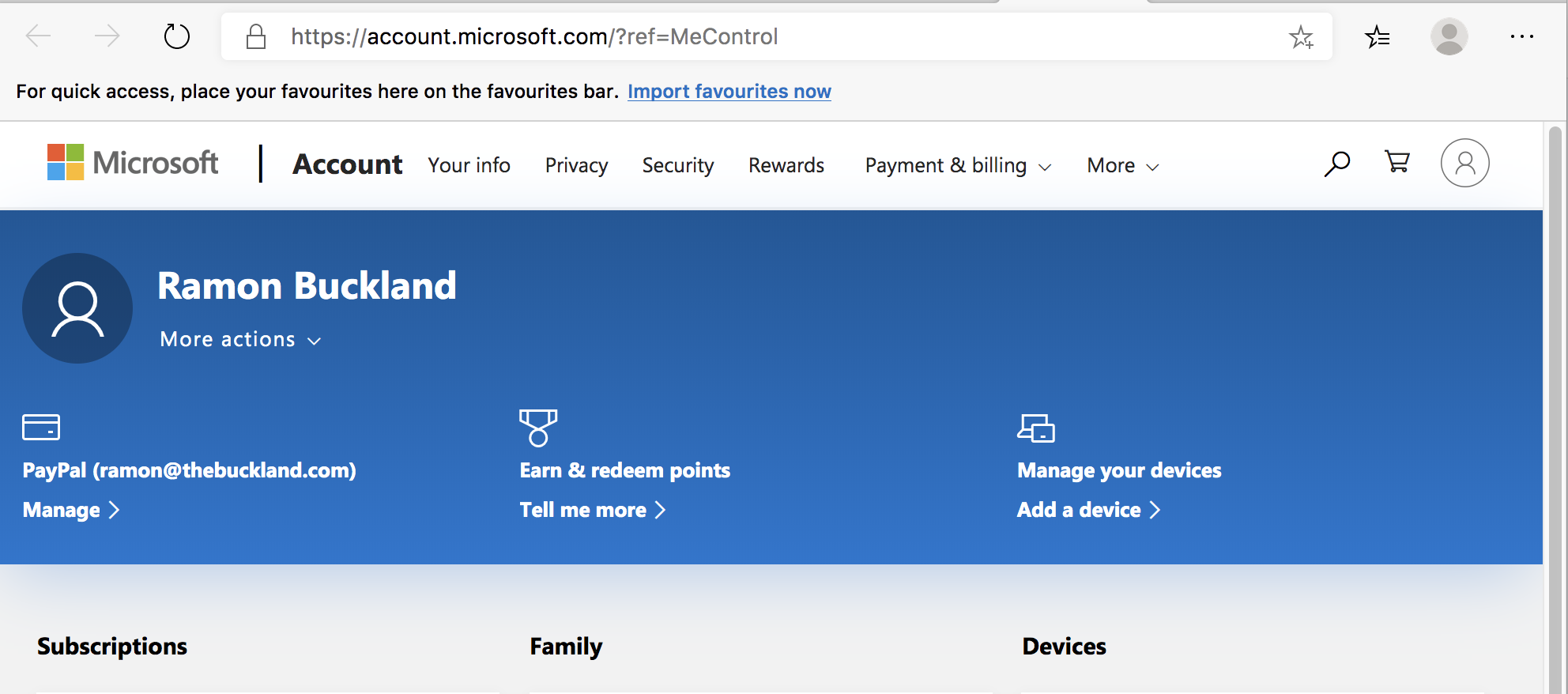Click the credit card payment icon

click(x=41, y=427)
